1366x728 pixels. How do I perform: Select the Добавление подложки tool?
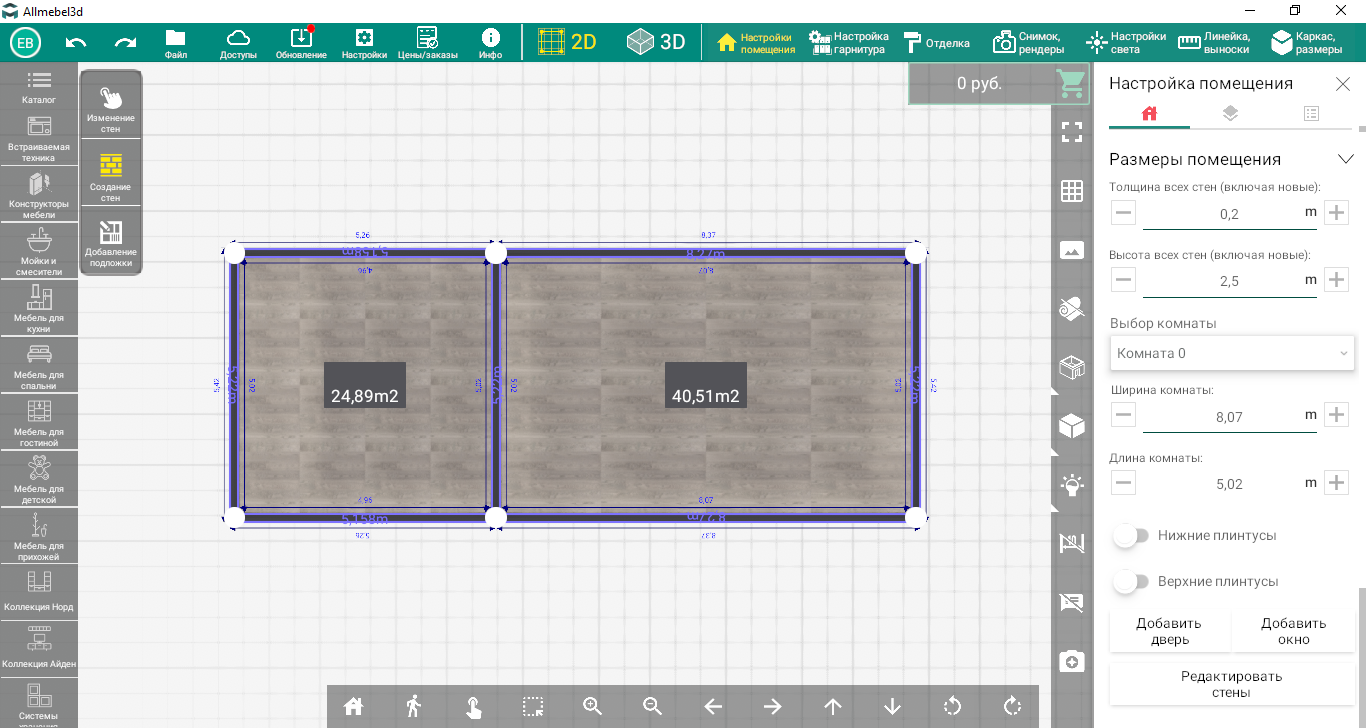111,243
